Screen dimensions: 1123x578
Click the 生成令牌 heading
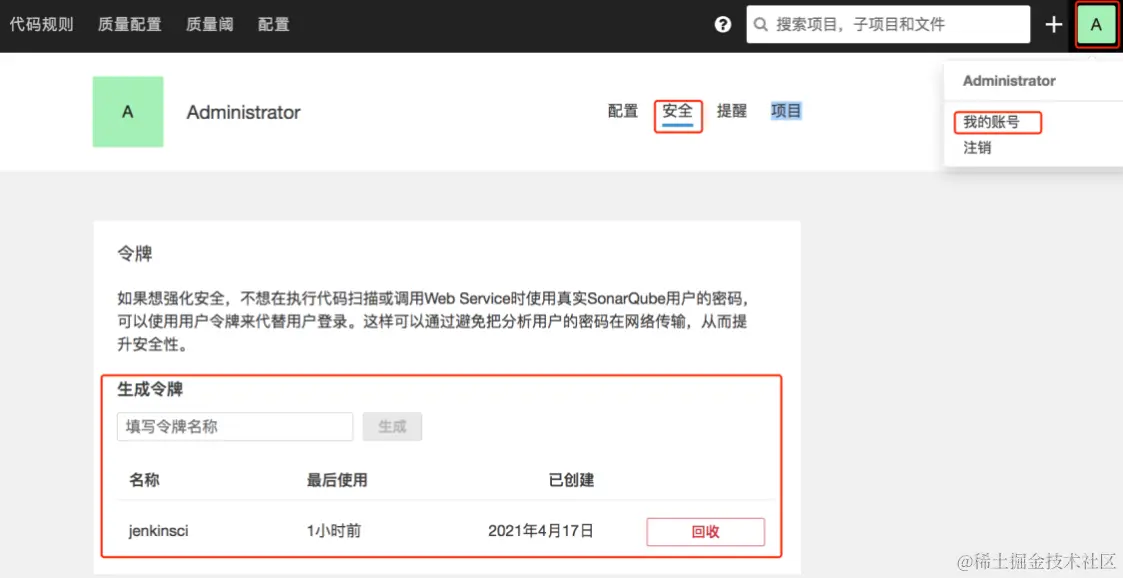[x=150, y=390]
